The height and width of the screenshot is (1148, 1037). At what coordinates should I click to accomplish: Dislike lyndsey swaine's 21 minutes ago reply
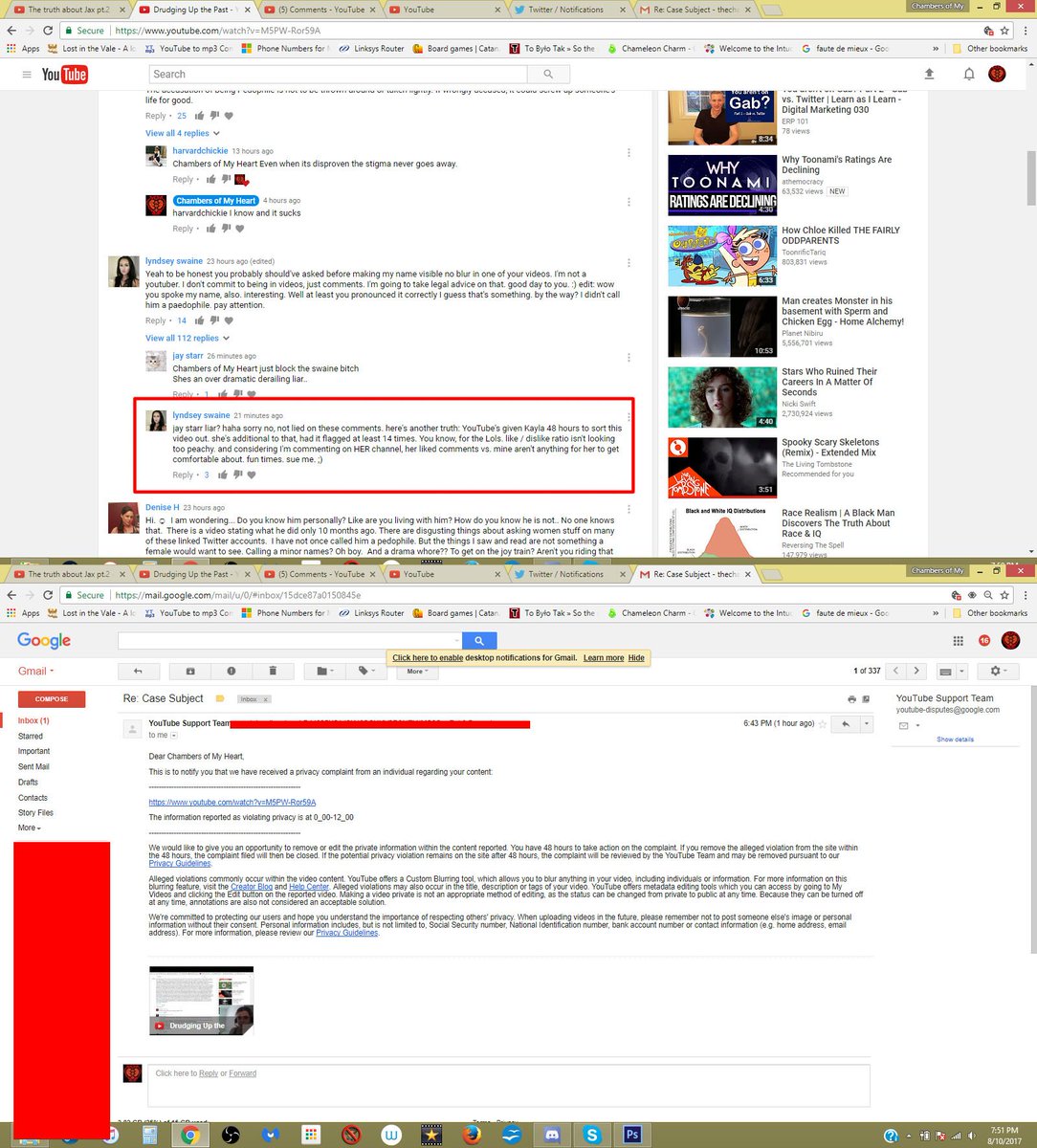[237, 475]
